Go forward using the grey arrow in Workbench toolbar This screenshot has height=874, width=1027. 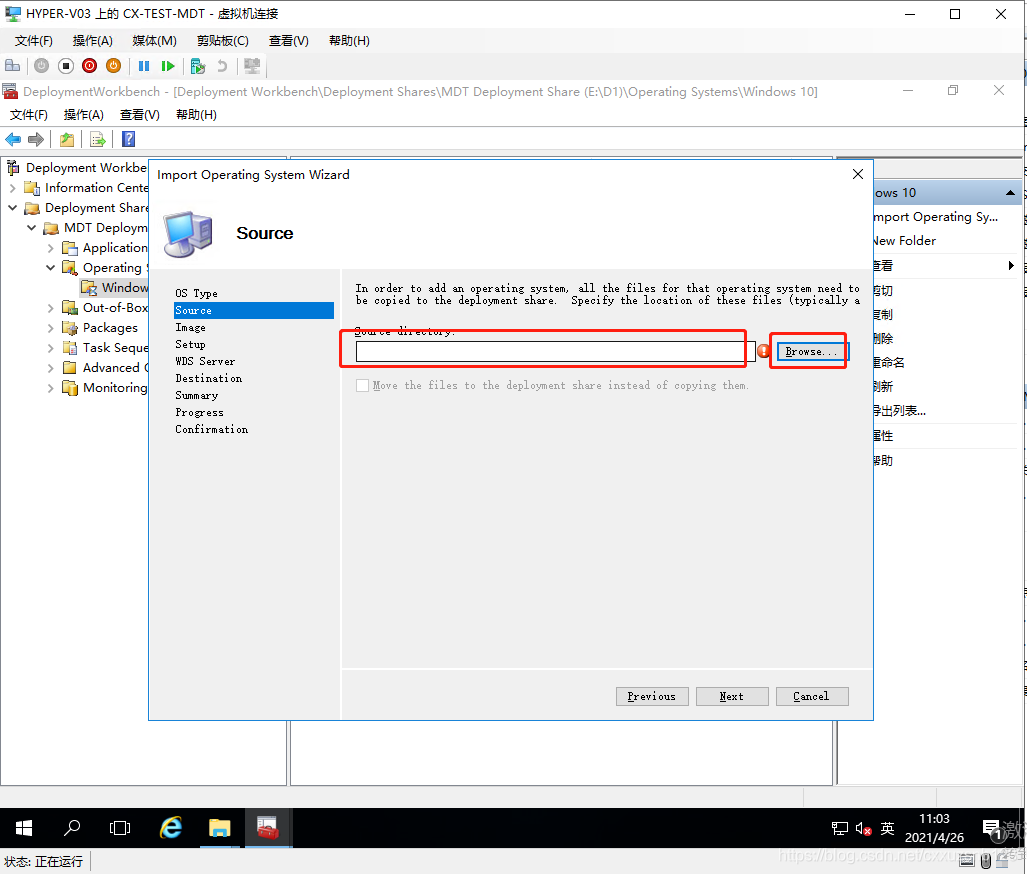(36, 139)
